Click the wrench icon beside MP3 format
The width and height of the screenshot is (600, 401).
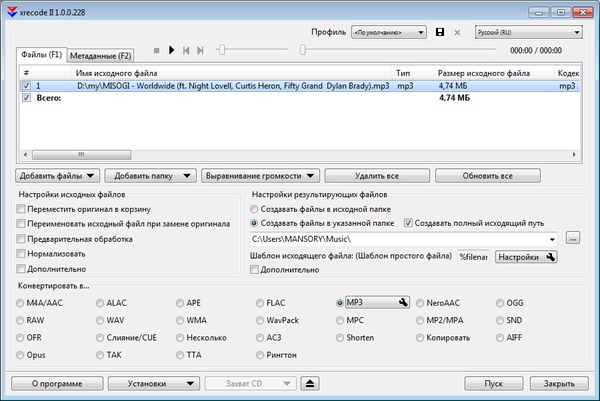[403, 302]
